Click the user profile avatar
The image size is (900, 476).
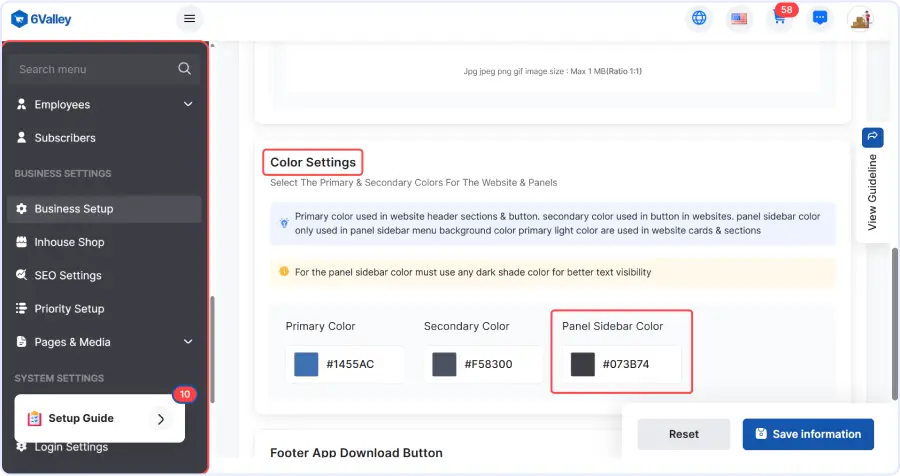click(x=860, y=18)
